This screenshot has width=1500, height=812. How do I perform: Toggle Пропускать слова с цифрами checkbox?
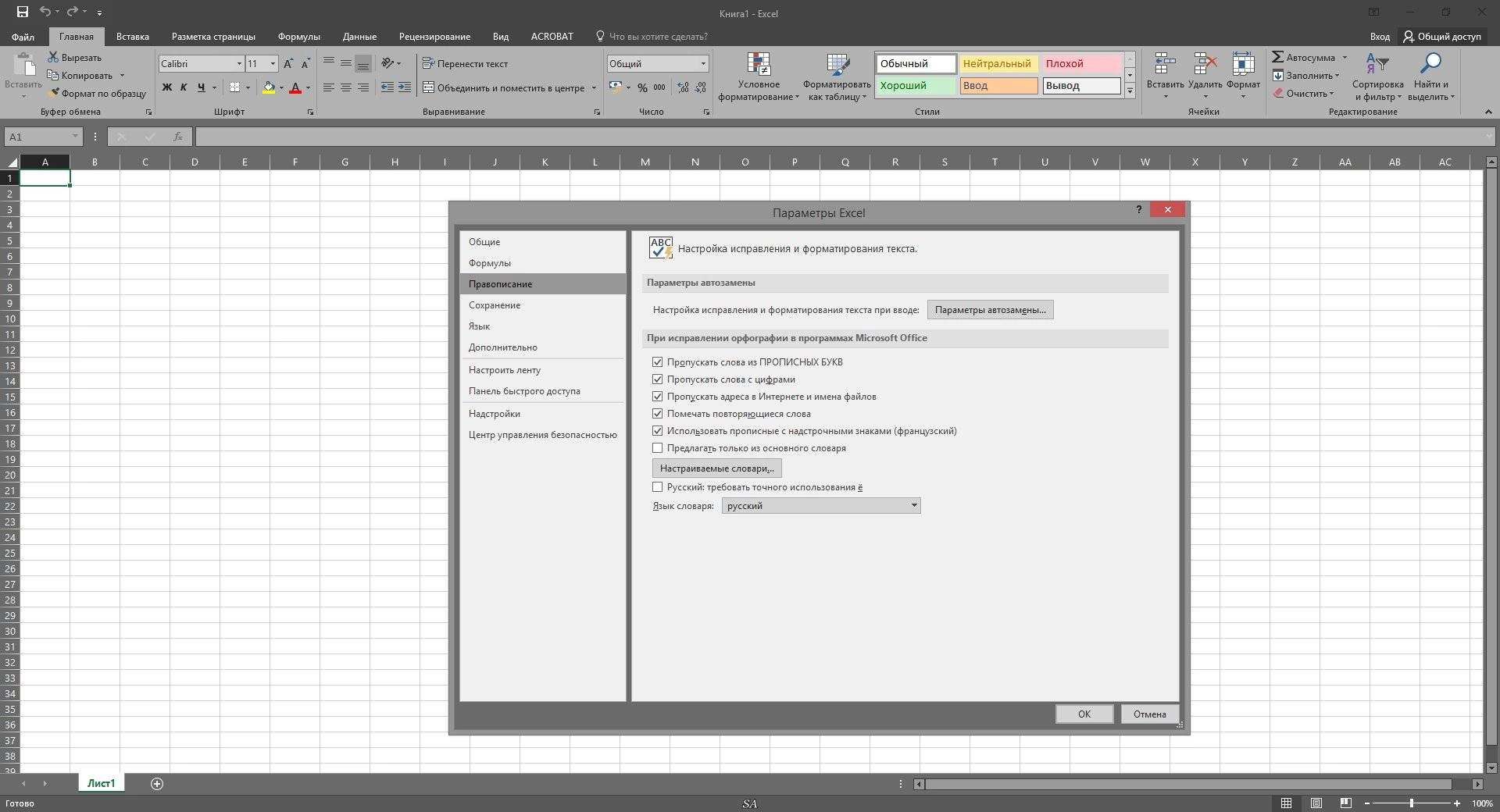657,379
